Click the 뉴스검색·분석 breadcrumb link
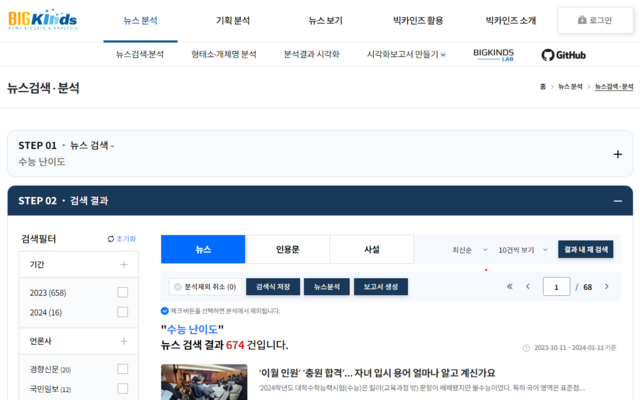This screenshot has width=640, height=400. click(x=614, y=87)
